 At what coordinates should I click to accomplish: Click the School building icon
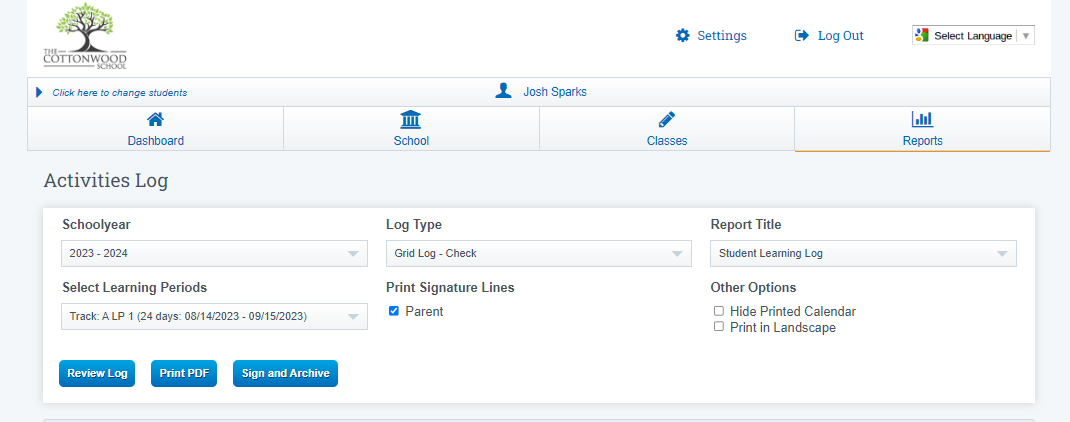(411, 120)
